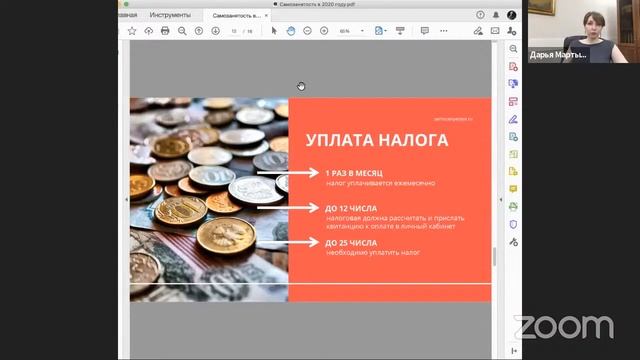Open the magnifier search in the top toolbar

pos(182,31)
